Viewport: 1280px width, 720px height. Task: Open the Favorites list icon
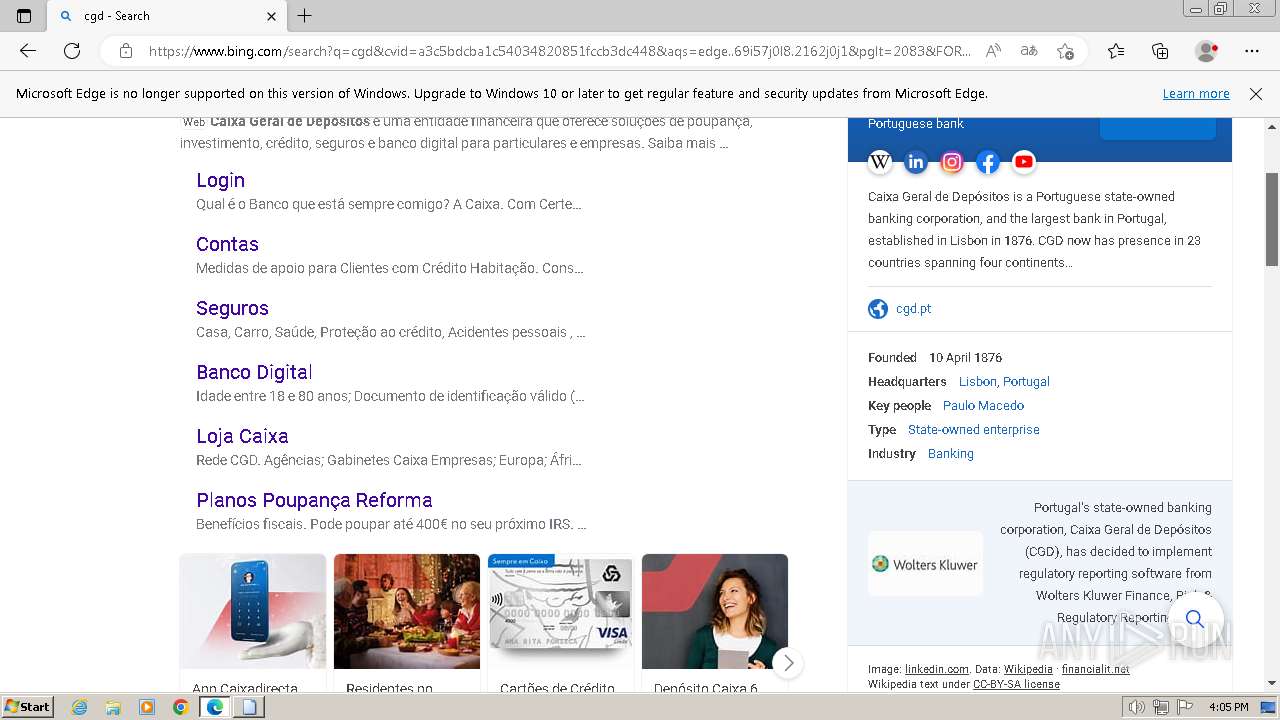pos(1116,51)
